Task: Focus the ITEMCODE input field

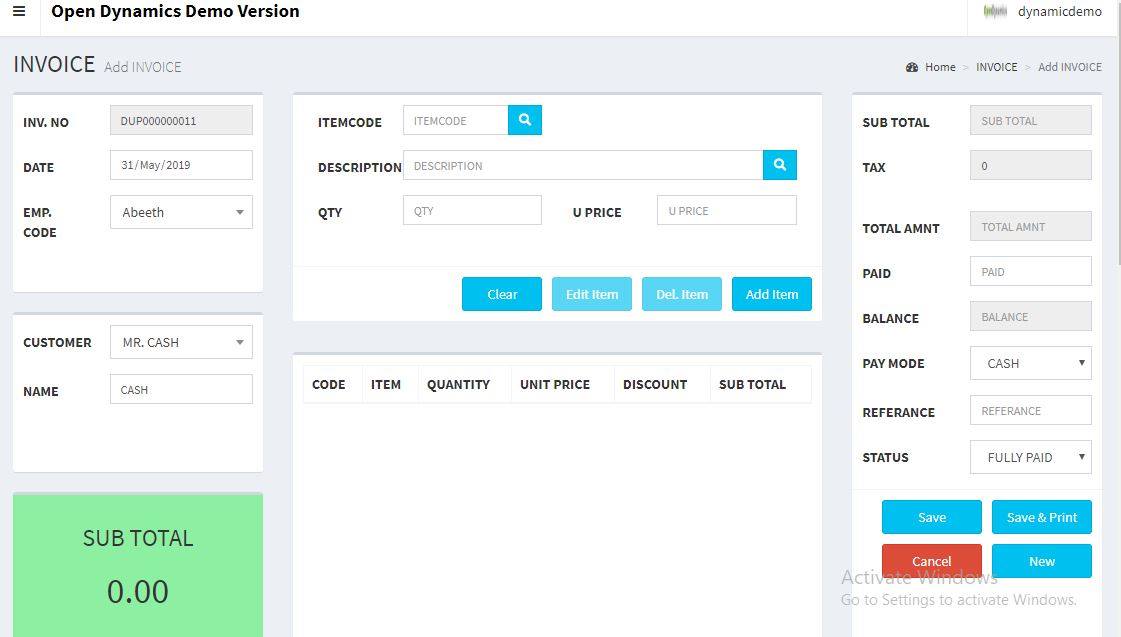Action: 455,120
